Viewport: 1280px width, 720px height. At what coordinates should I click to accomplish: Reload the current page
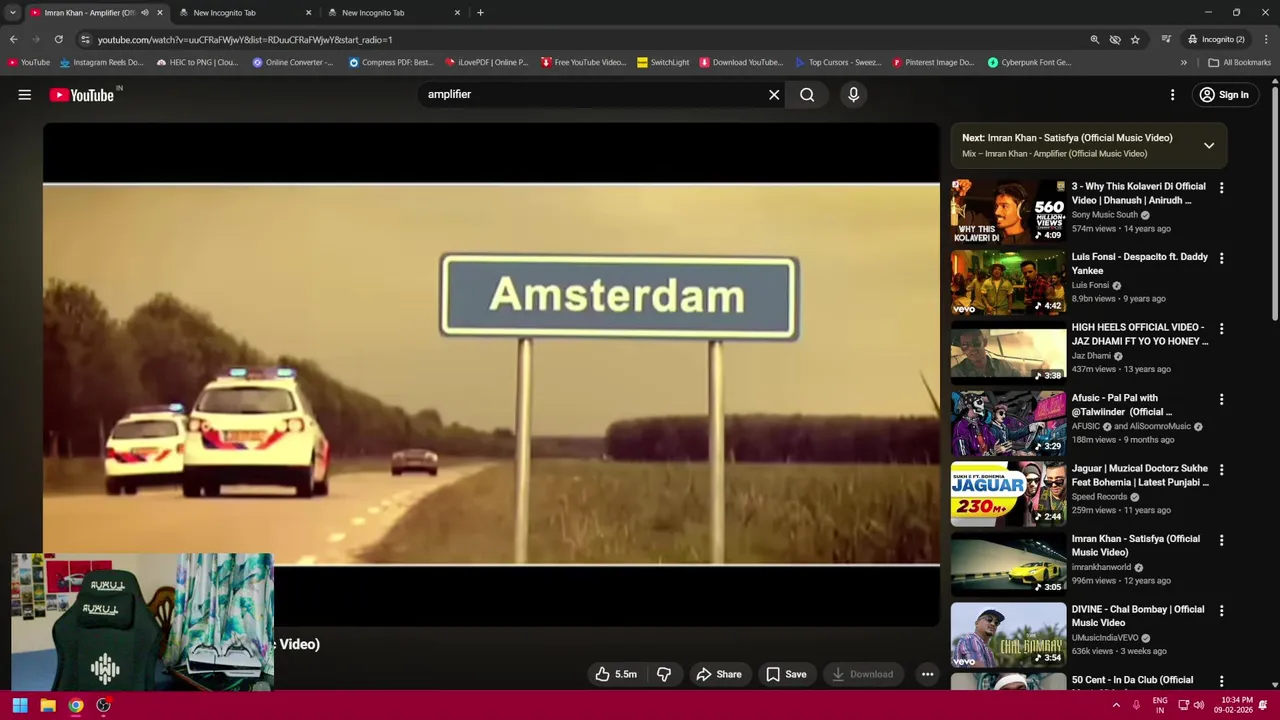tap(59, 39)
